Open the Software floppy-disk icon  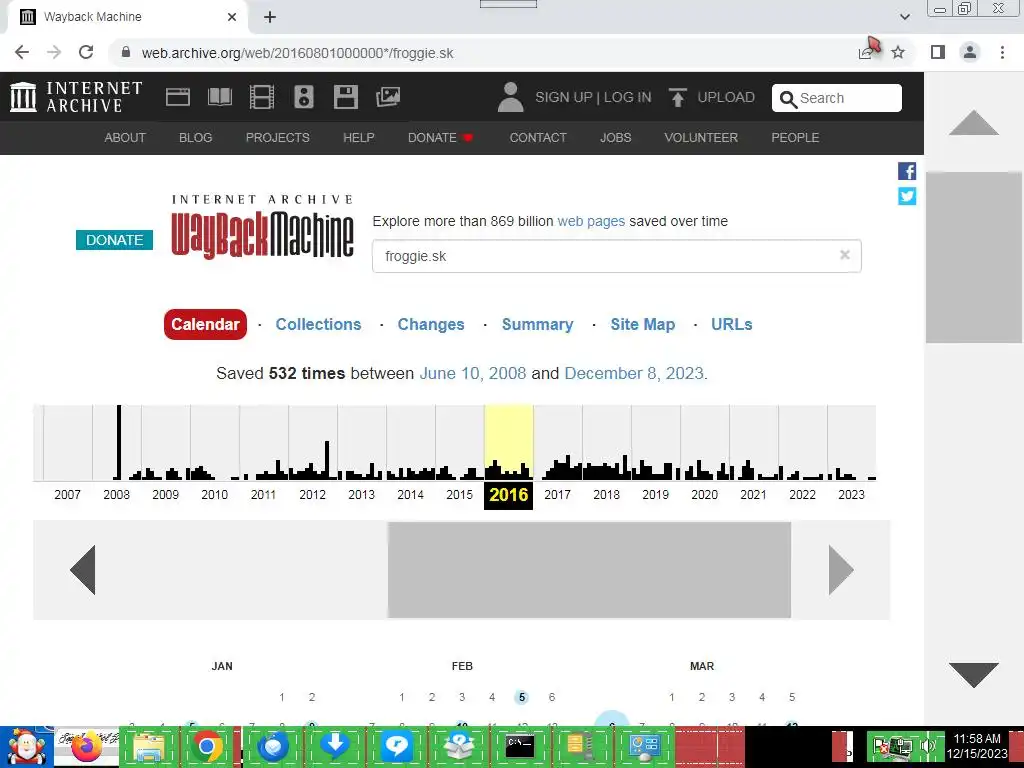(345, 97)
